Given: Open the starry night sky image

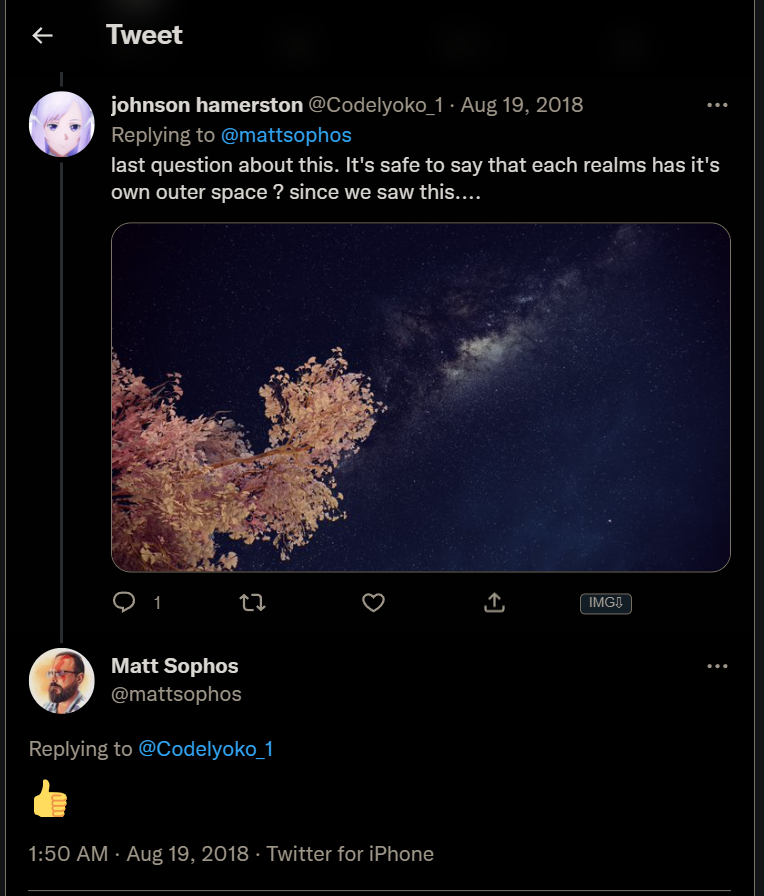Looking at the screenshot, I should [420, 397].
